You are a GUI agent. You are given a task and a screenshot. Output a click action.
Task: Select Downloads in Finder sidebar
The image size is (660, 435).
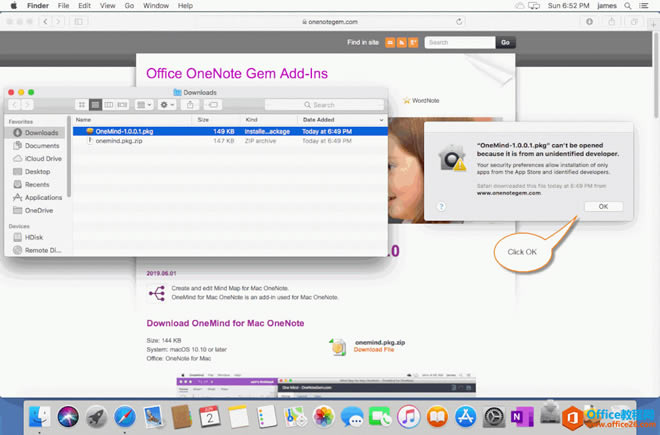[x=36, y=133]
